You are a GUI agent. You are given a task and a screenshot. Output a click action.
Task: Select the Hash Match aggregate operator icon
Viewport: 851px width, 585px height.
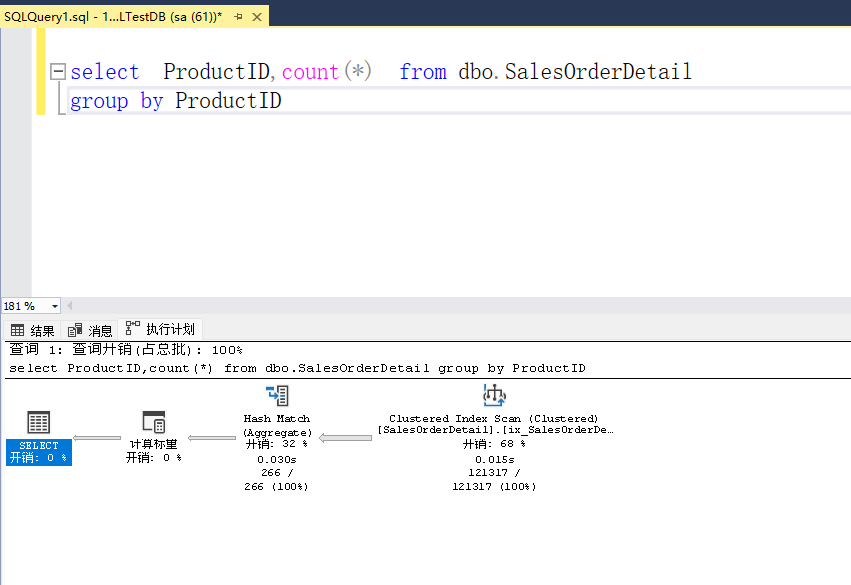277,396
